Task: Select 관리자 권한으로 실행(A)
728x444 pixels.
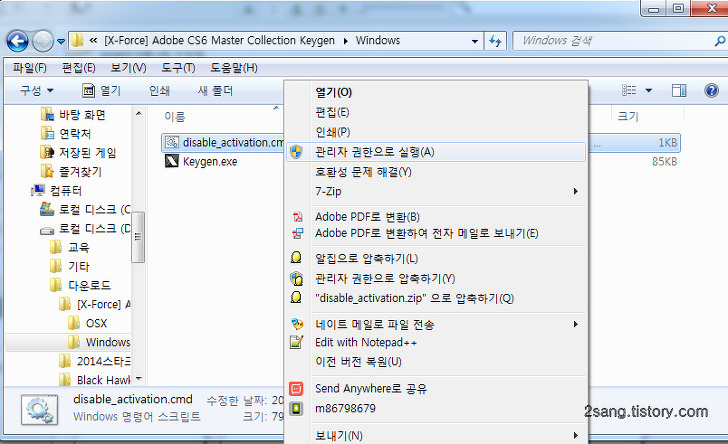Action: pos(436,152)
